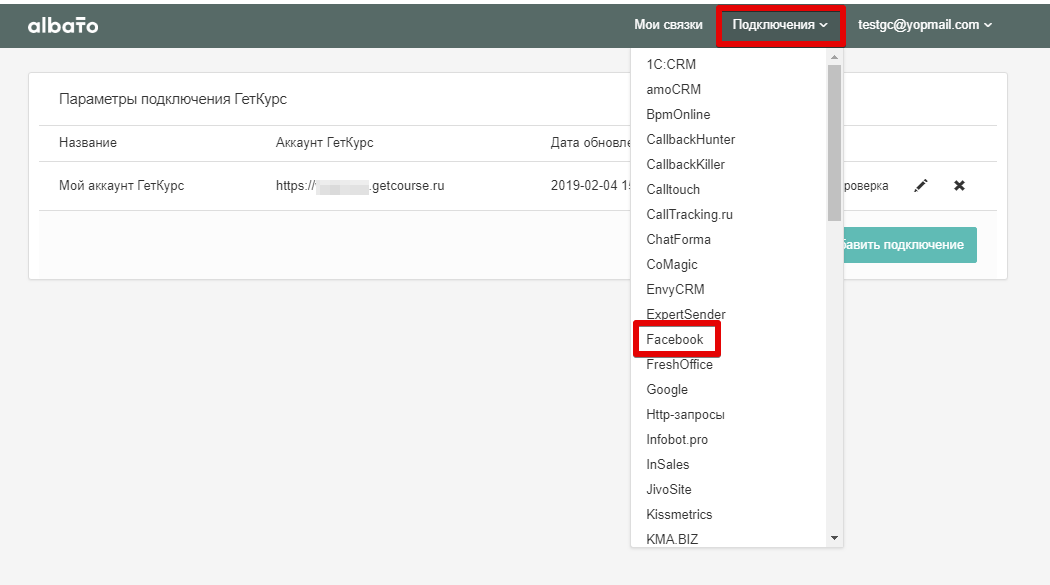1050x585 pixels.
Task: Choose KMA.BIZ connection
Action: coord(672,539)
